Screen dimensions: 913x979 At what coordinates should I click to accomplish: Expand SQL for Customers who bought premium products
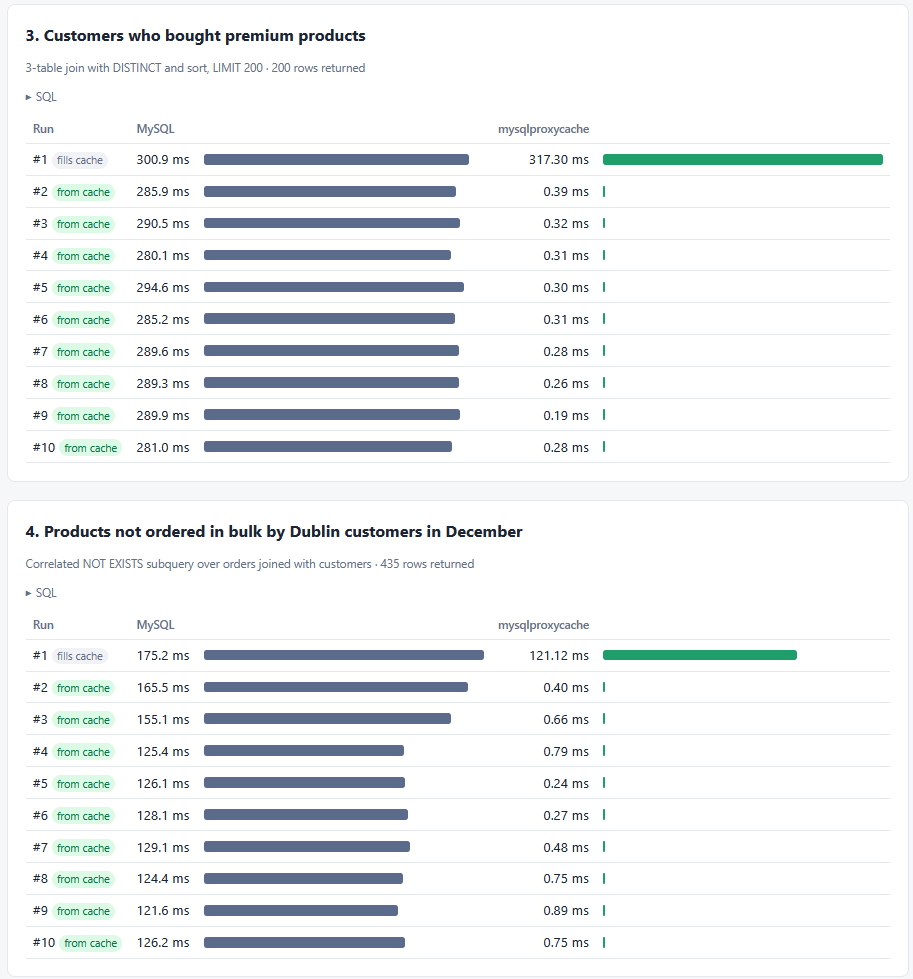pos(41,97)
